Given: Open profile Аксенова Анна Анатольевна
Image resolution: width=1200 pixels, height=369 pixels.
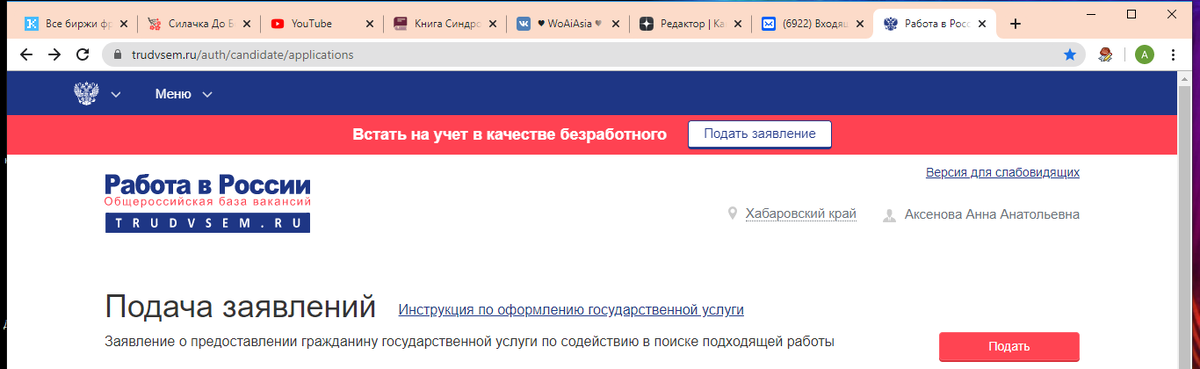Looking at the screenshot, I should coord(992,214).
